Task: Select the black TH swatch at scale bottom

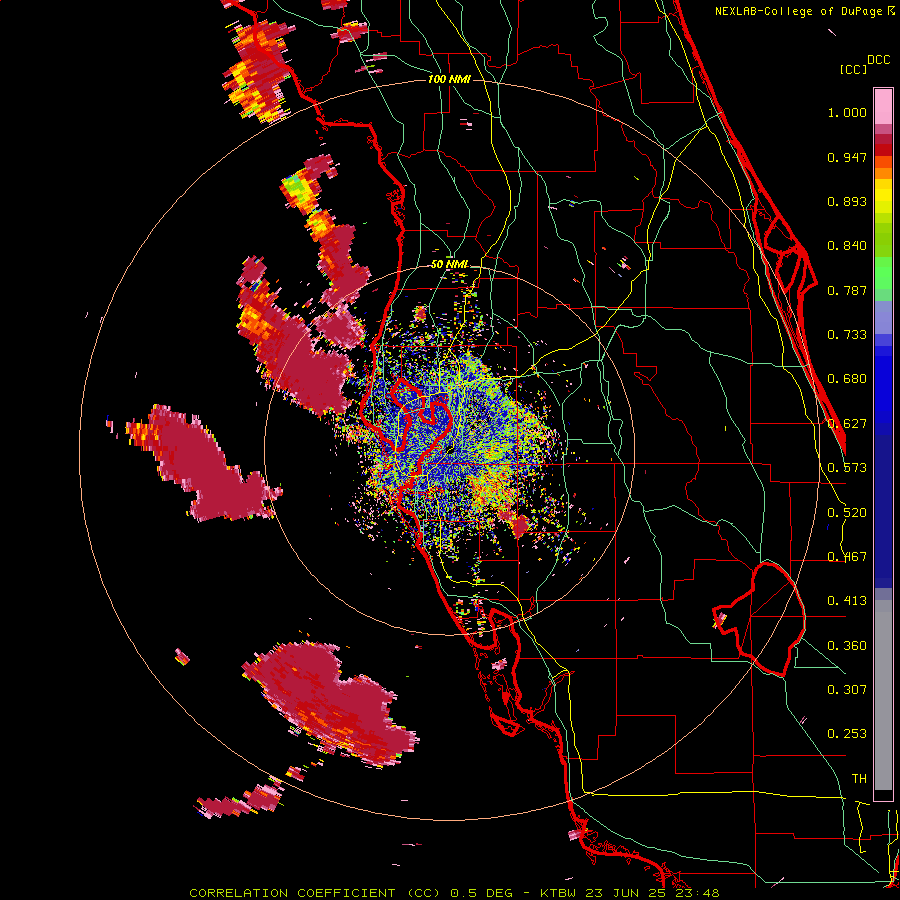Action: tap(883, 795)
